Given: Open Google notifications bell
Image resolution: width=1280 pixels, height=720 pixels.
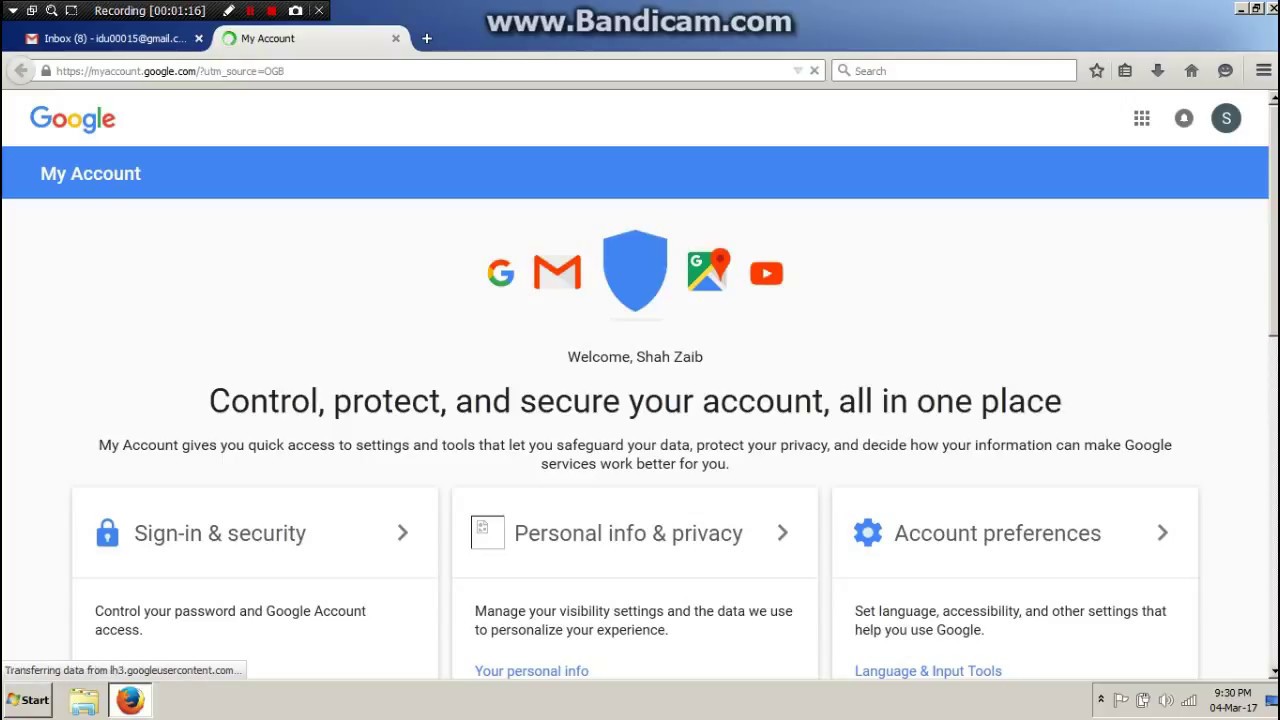Looking at the screenshot, I should coord(1184,119).
